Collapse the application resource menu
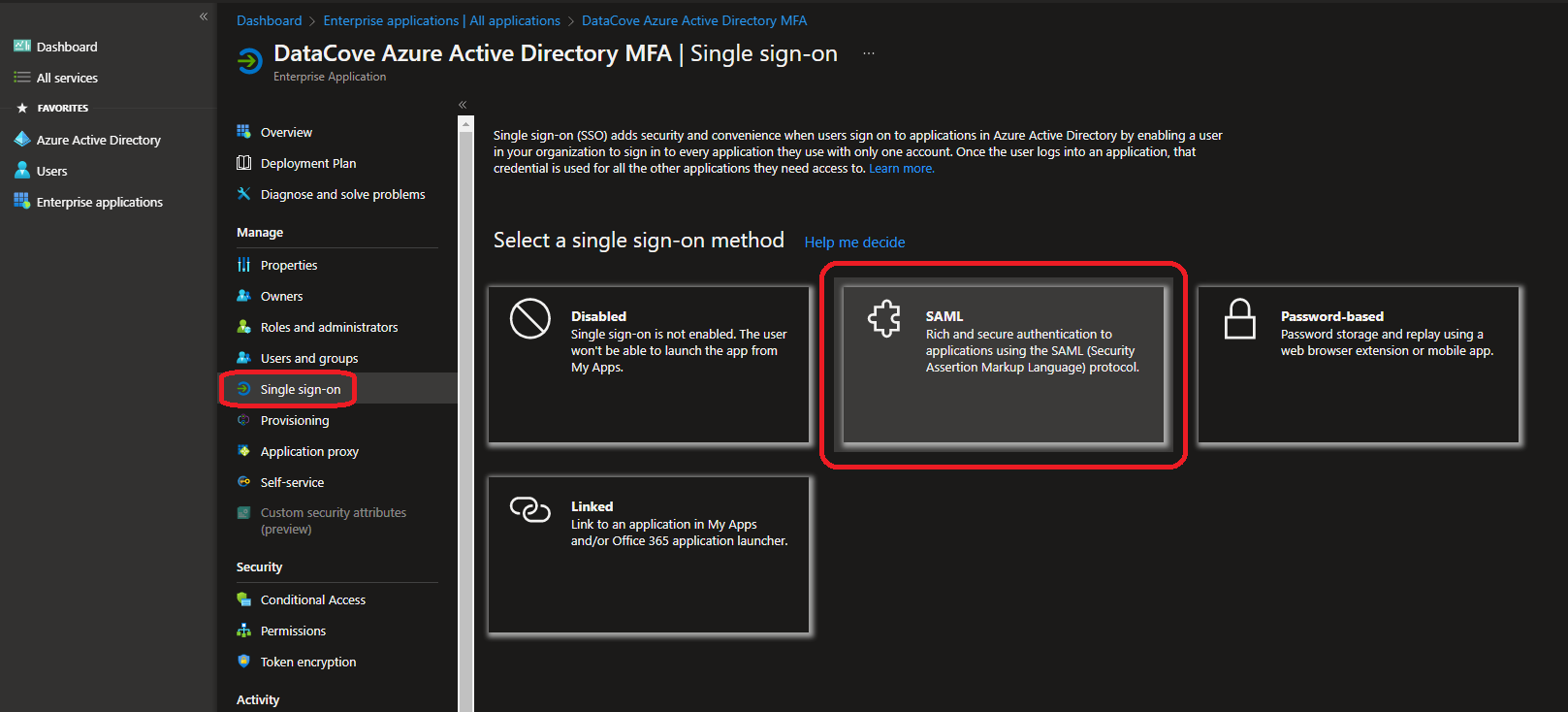This screenshot has height=712, width=1568. pyautogui.click(x=463, y=105)
